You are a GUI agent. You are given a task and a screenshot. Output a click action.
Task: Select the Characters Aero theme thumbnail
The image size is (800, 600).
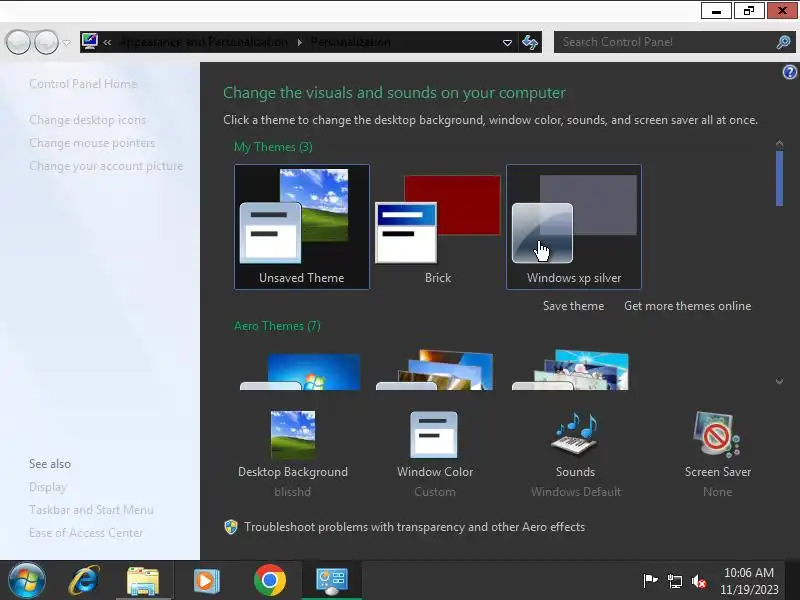pyautogui.click(x=571, y=370)
